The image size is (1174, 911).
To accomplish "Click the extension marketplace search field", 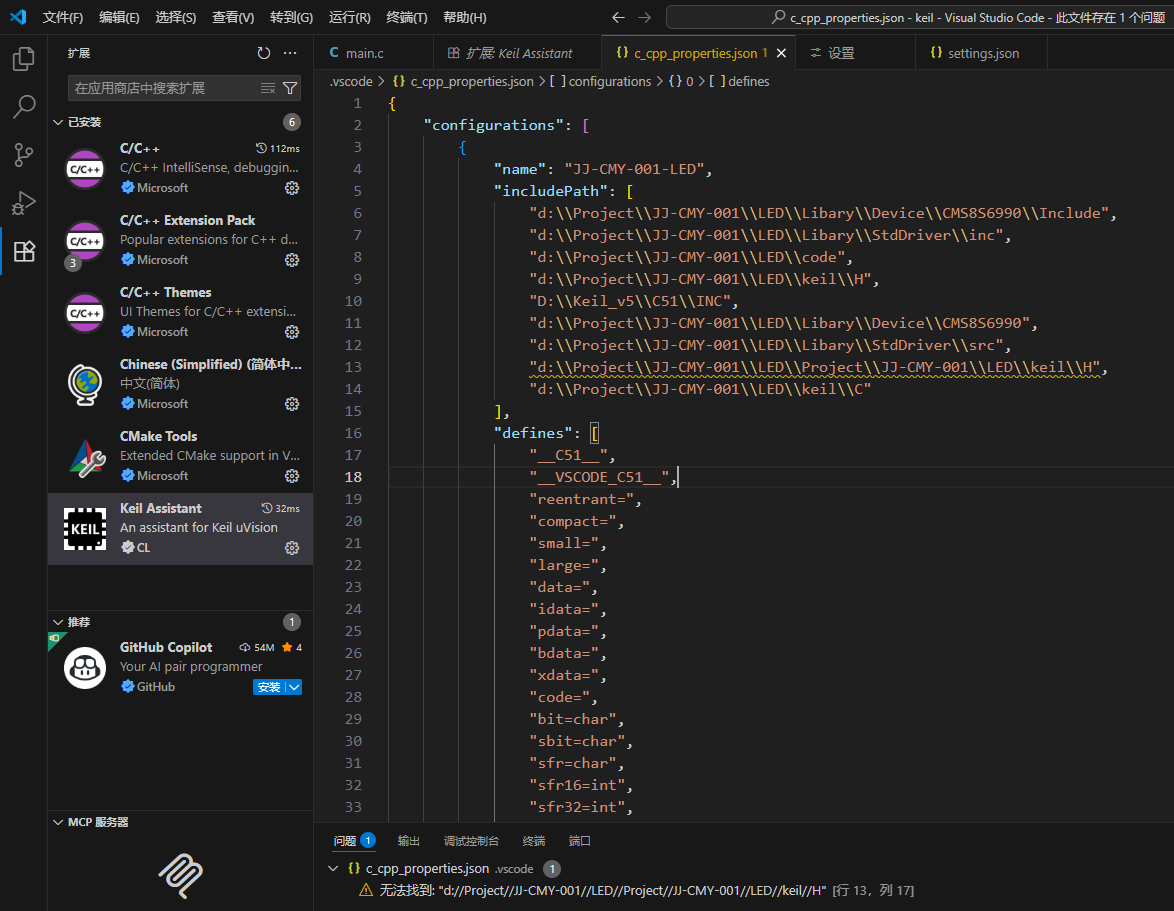I will point(160,88).
